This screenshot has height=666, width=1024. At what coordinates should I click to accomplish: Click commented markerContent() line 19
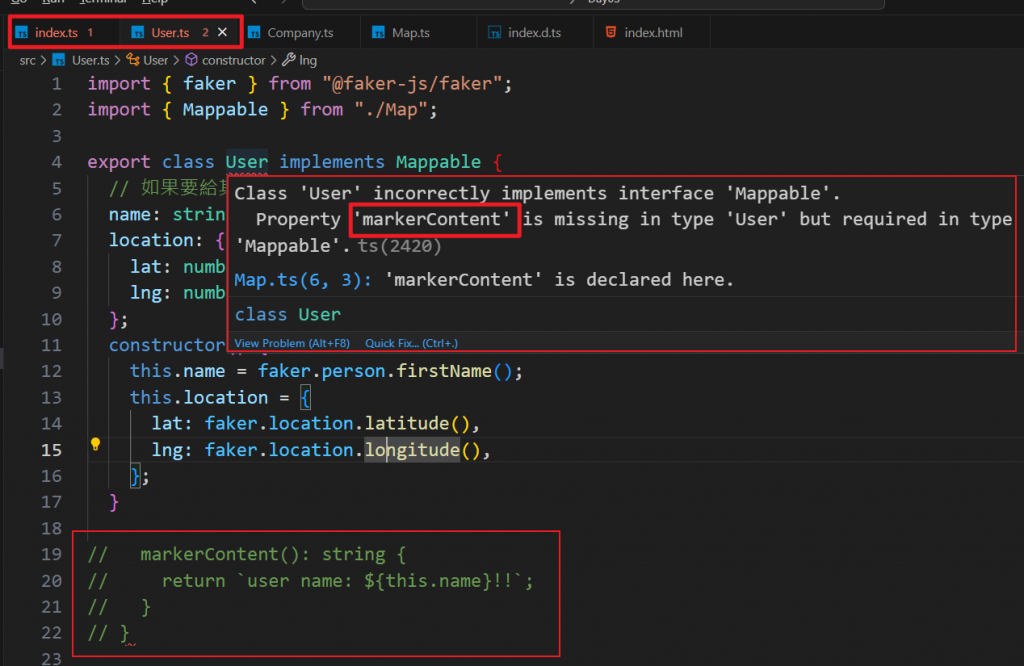pos(247,554)
